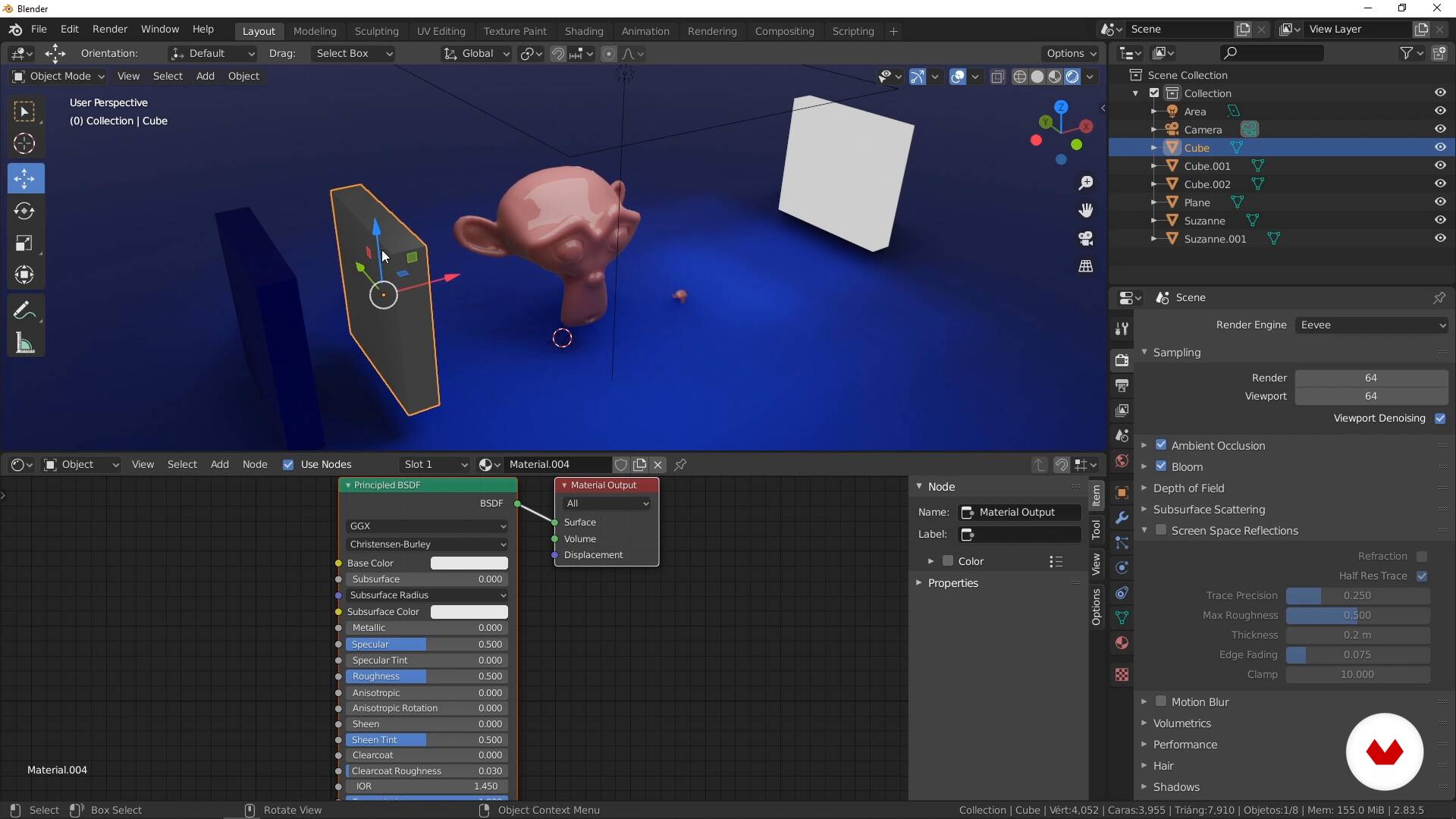Screen dimensions: 1456x819
Task: Open Slot 1 material slot dropdown
Action: [435, 465]
